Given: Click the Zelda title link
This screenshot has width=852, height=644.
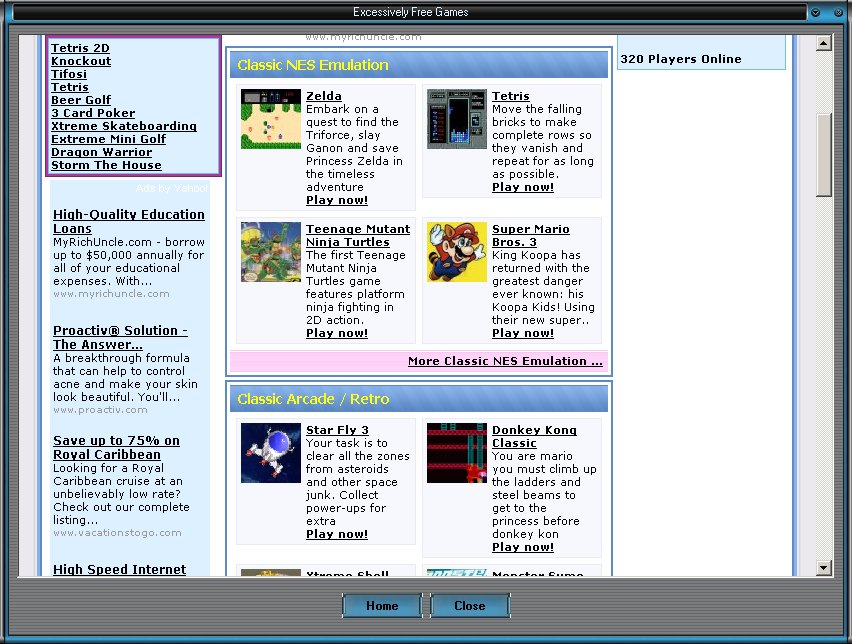Looking at the screenshot, I should click(324, 96).
